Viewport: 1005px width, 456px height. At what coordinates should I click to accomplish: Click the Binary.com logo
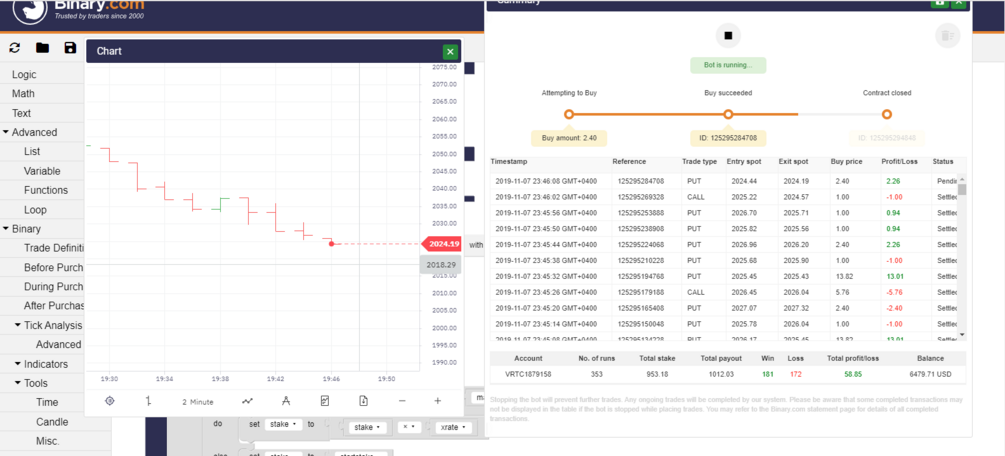point(77,11)
